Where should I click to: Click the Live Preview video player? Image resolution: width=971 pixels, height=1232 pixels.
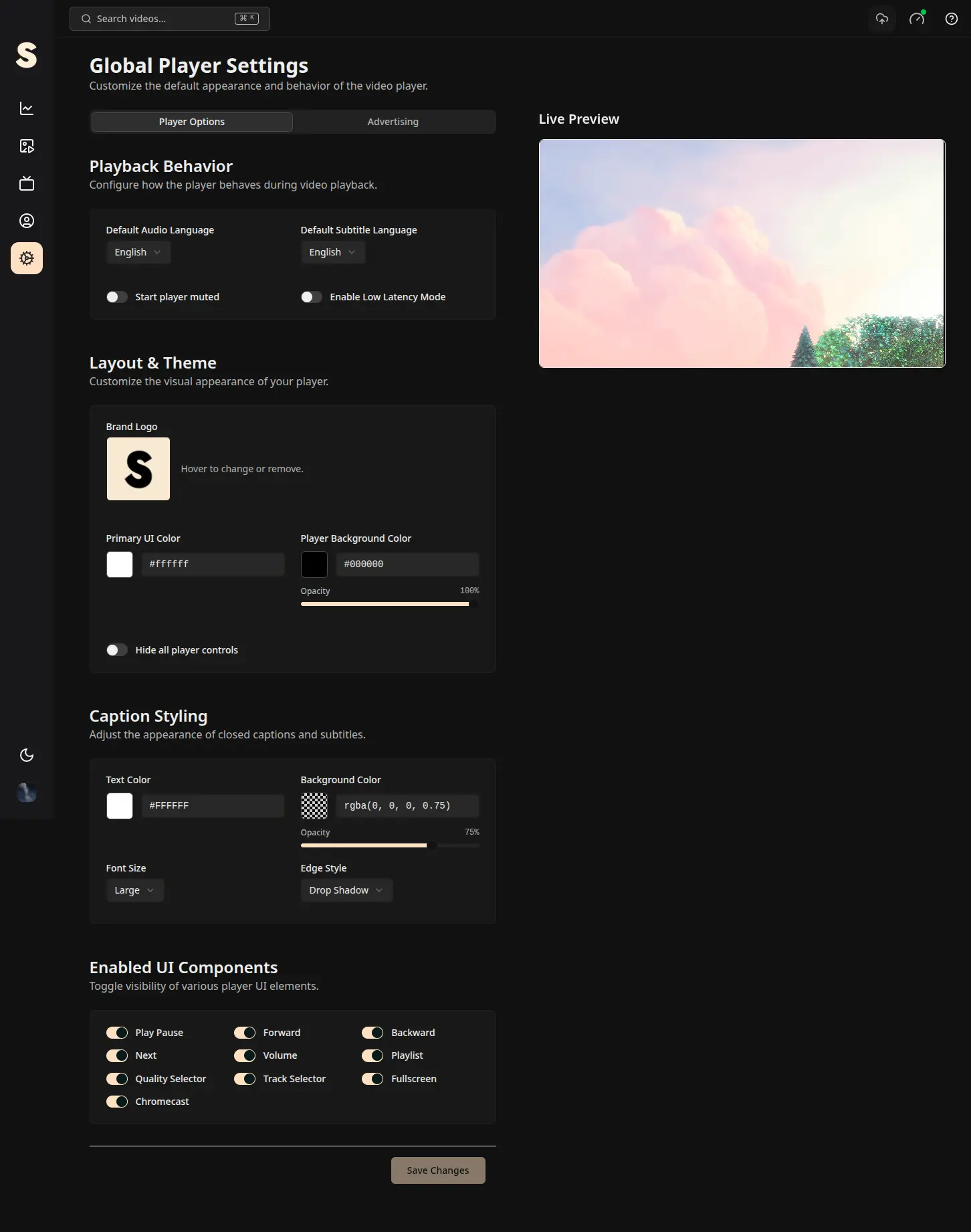click(x=742, y=253)
